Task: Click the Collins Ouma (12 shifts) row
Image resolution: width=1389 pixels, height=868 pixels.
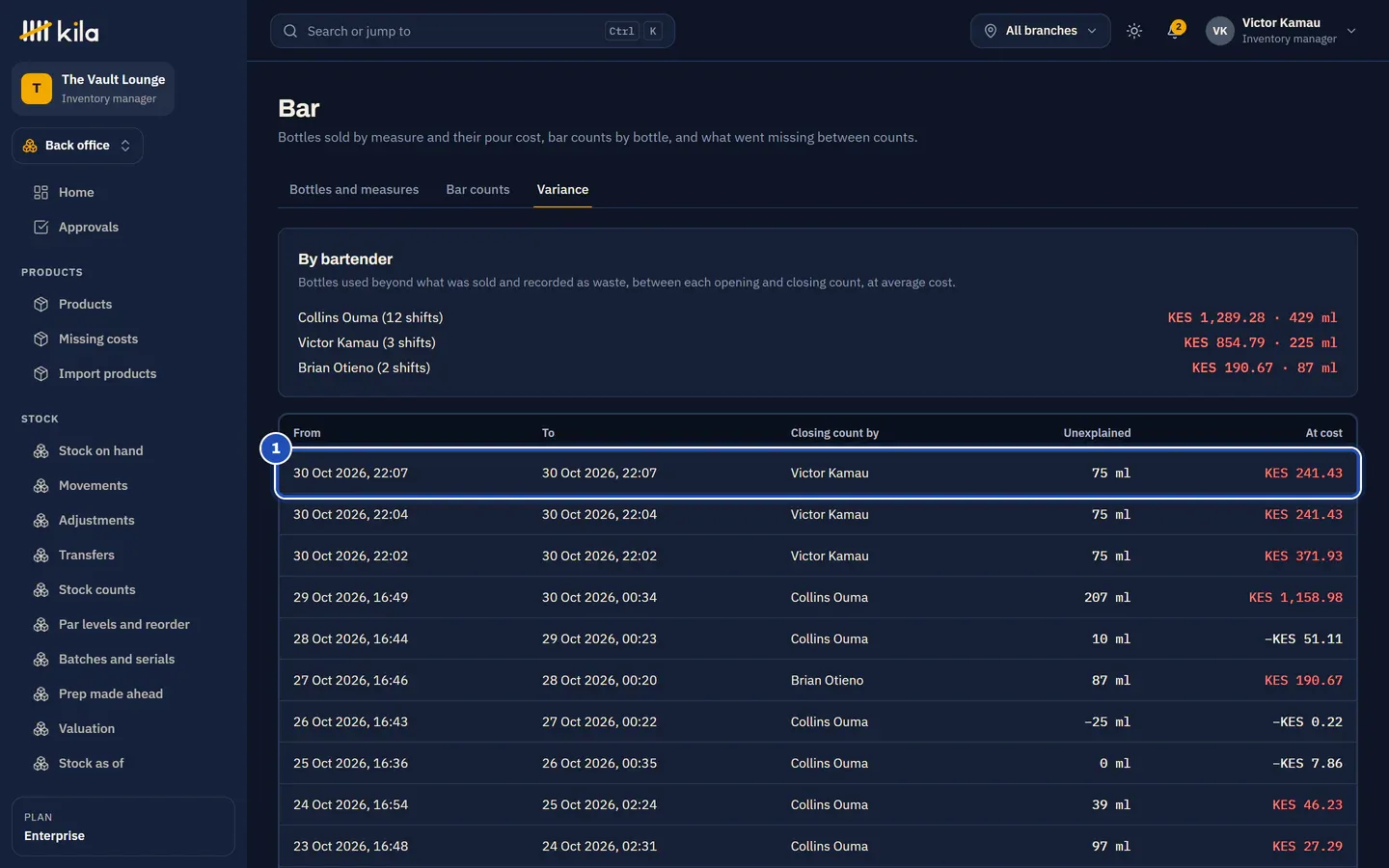Action: [x=817, y=317]
